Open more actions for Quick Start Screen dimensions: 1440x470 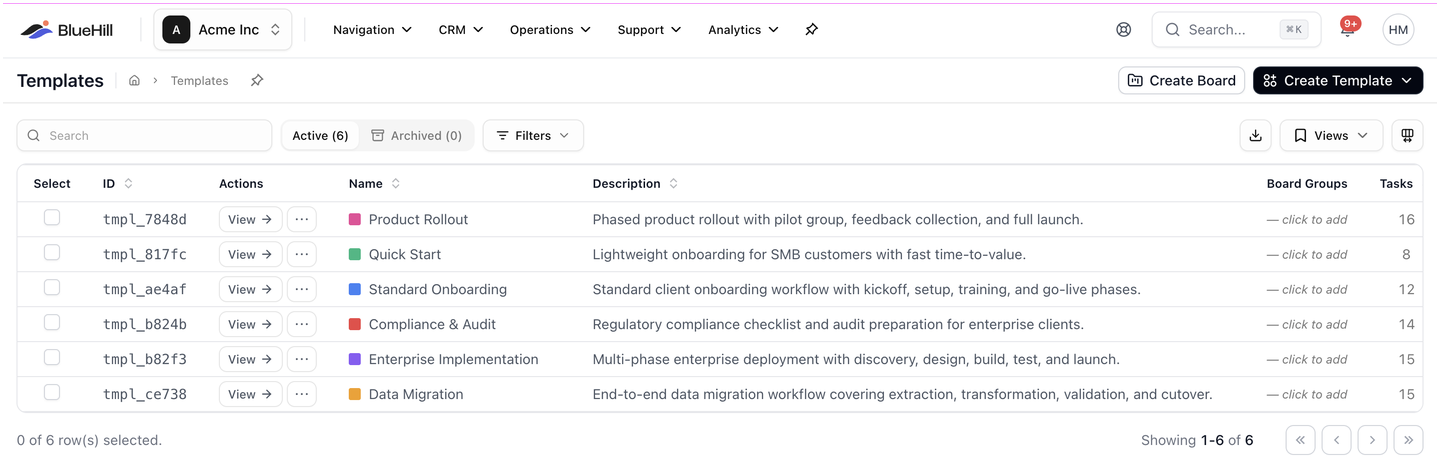(302, 255)
